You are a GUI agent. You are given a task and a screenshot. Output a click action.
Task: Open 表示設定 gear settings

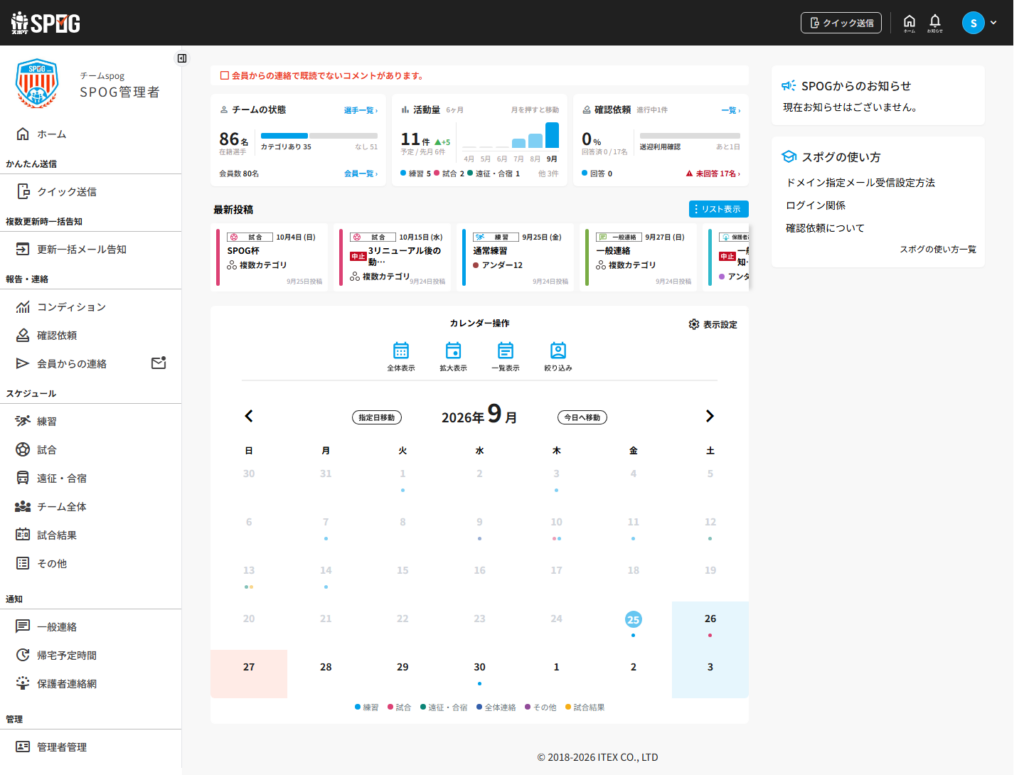pyautogui.click(x=712, y=324)
